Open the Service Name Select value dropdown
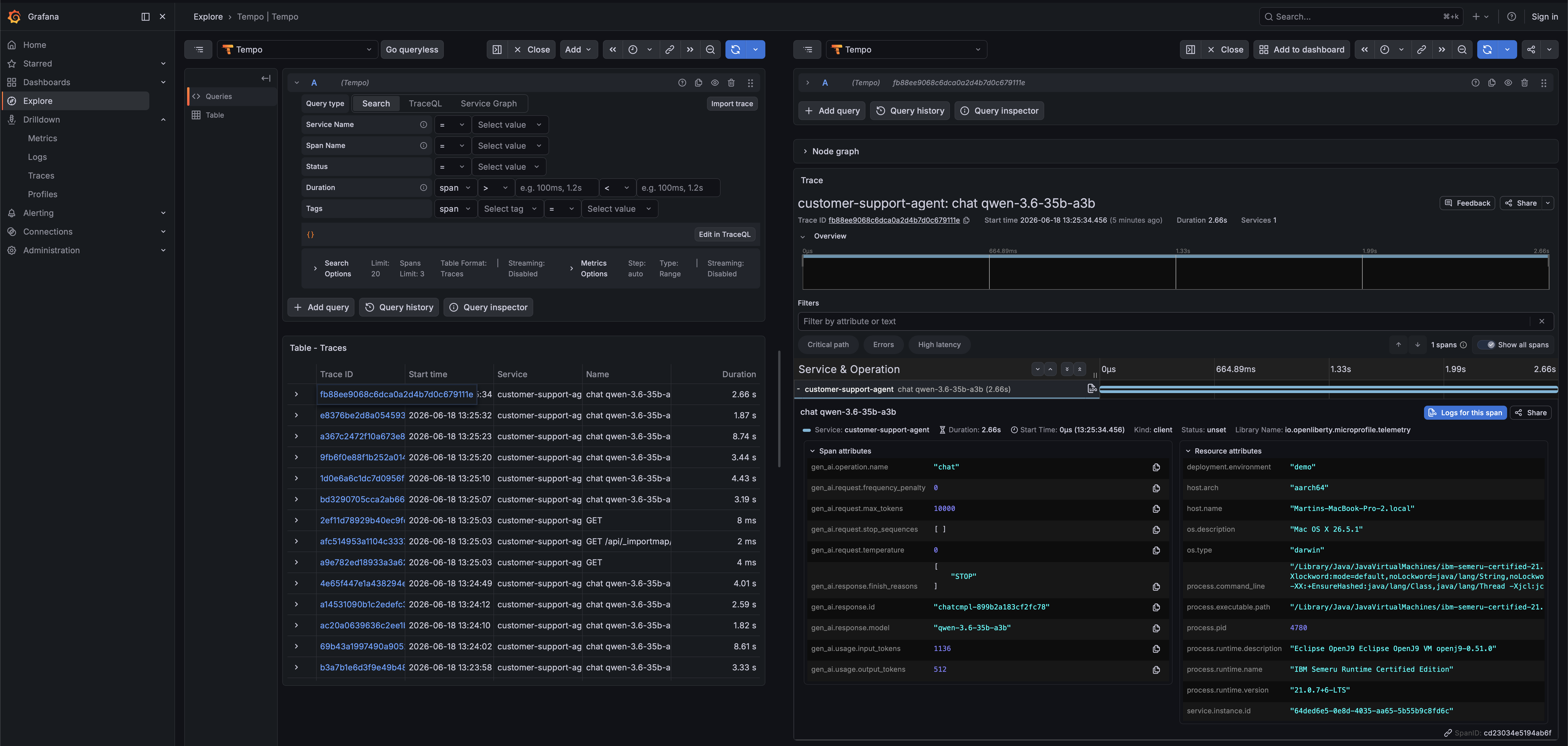The width and height of the screenshot is (1568, 746). 509,125
